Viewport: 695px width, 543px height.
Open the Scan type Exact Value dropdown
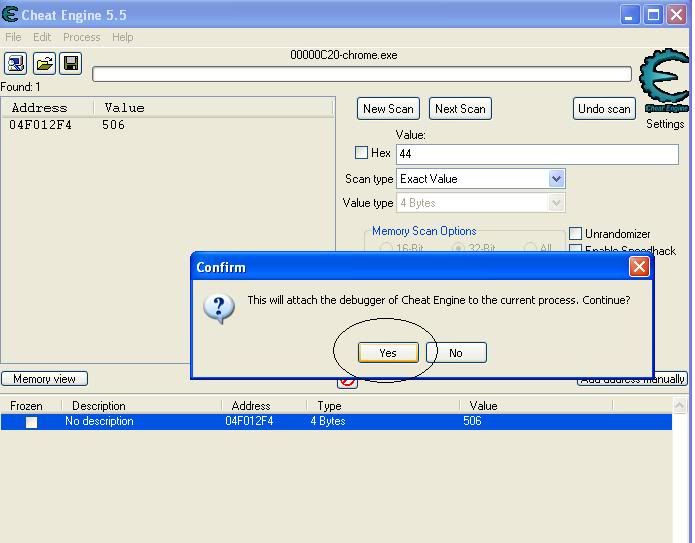tap(556, 179)
